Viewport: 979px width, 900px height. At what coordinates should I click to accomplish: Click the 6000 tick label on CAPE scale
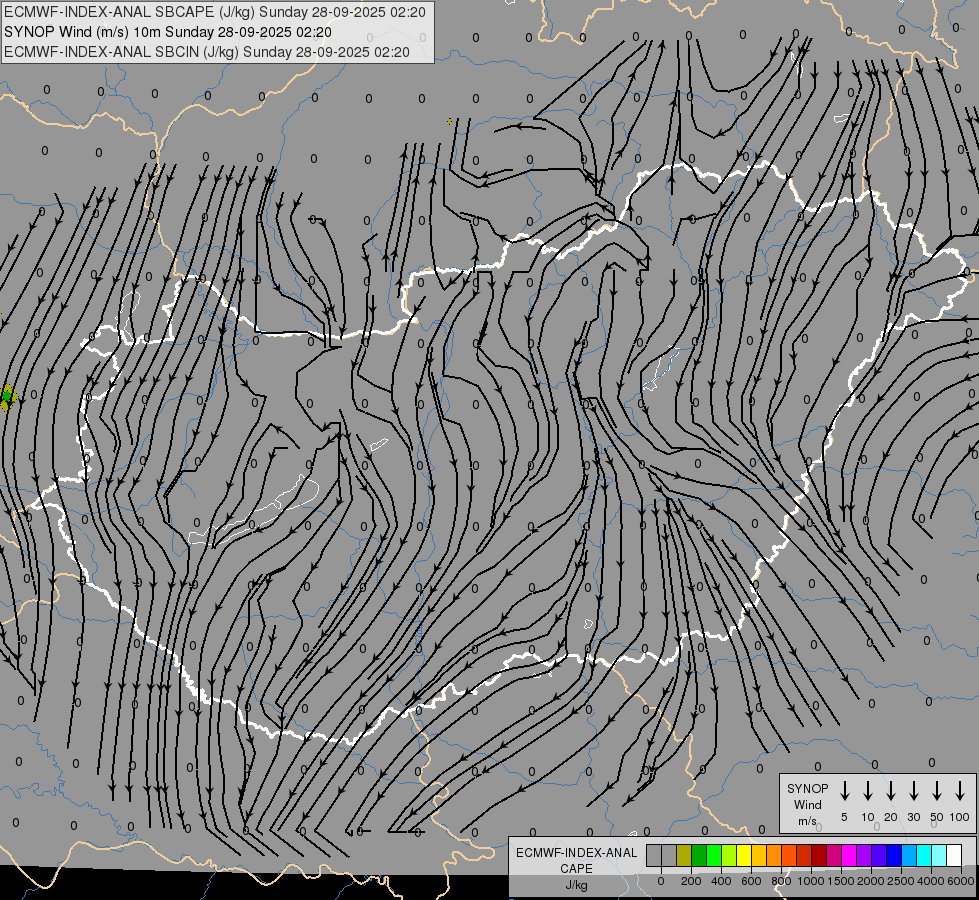coord(961,881)
